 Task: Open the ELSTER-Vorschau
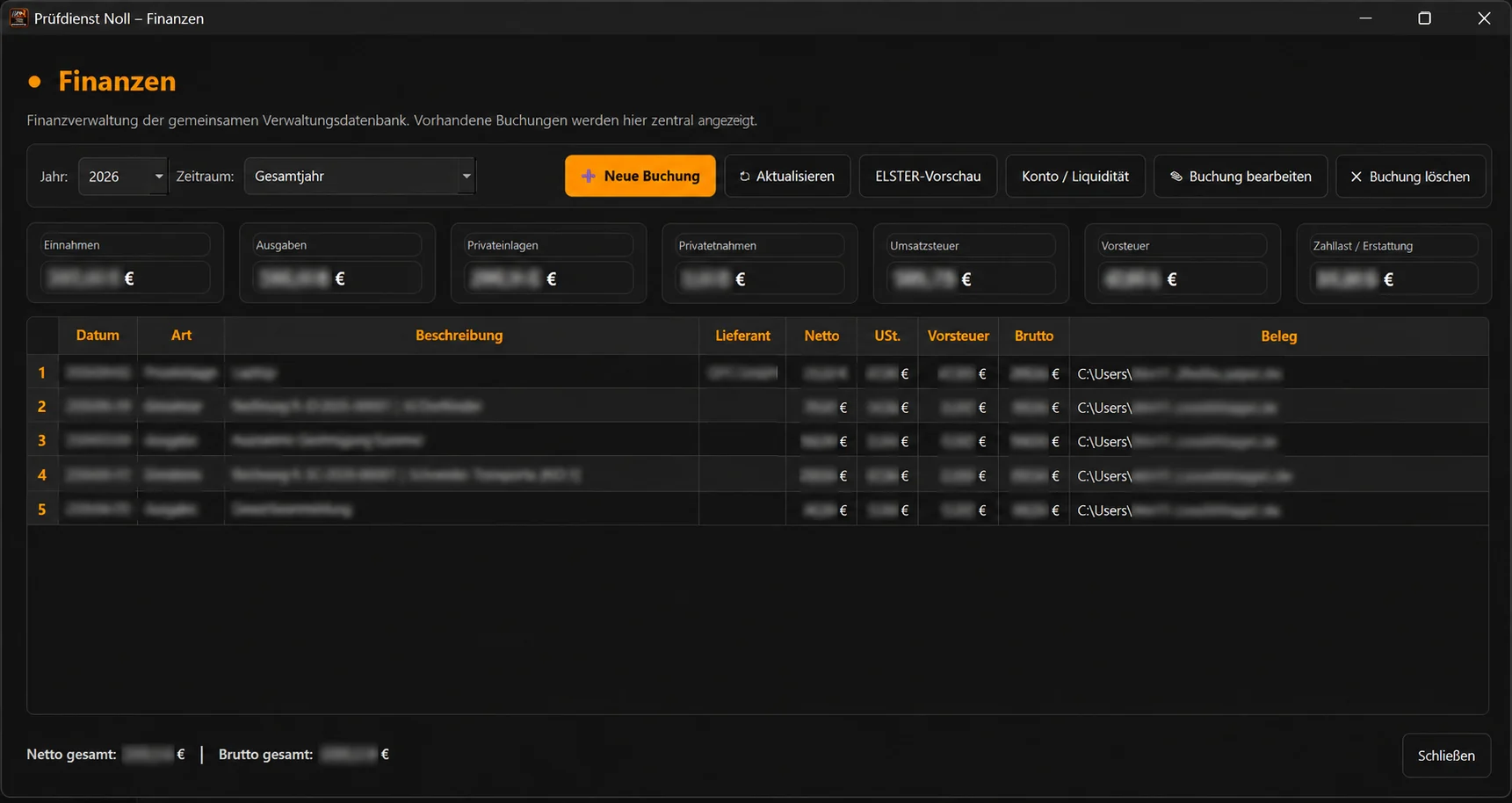coord(928,176)
